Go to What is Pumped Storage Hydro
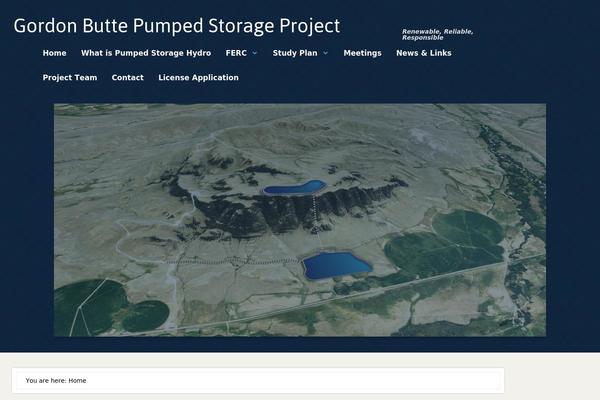This screenshot has height=400, width=600. point(146,53)
